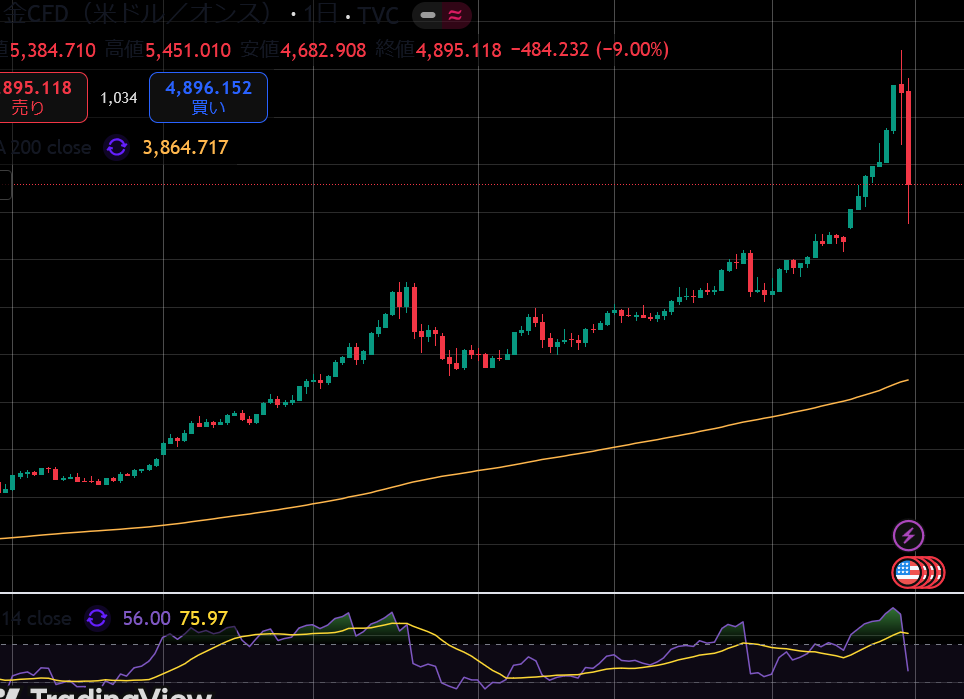Click the white separator above RSI pane

point(480,593)
